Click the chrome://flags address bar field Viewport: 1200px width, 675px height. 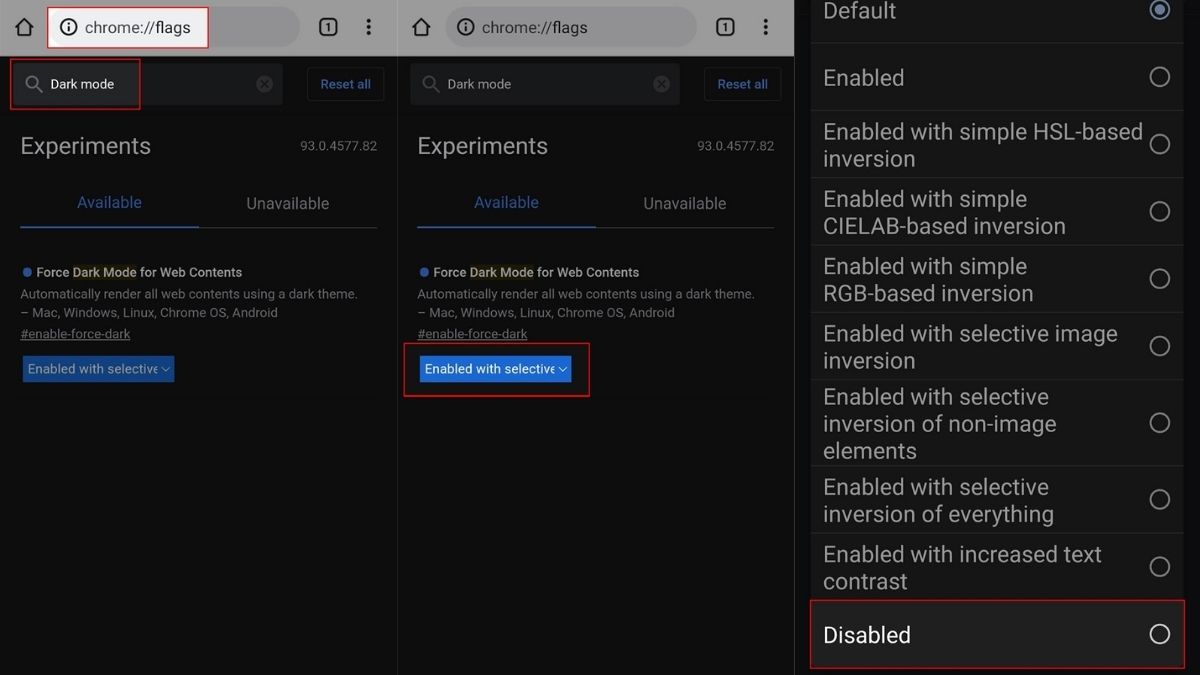[571, 27]
